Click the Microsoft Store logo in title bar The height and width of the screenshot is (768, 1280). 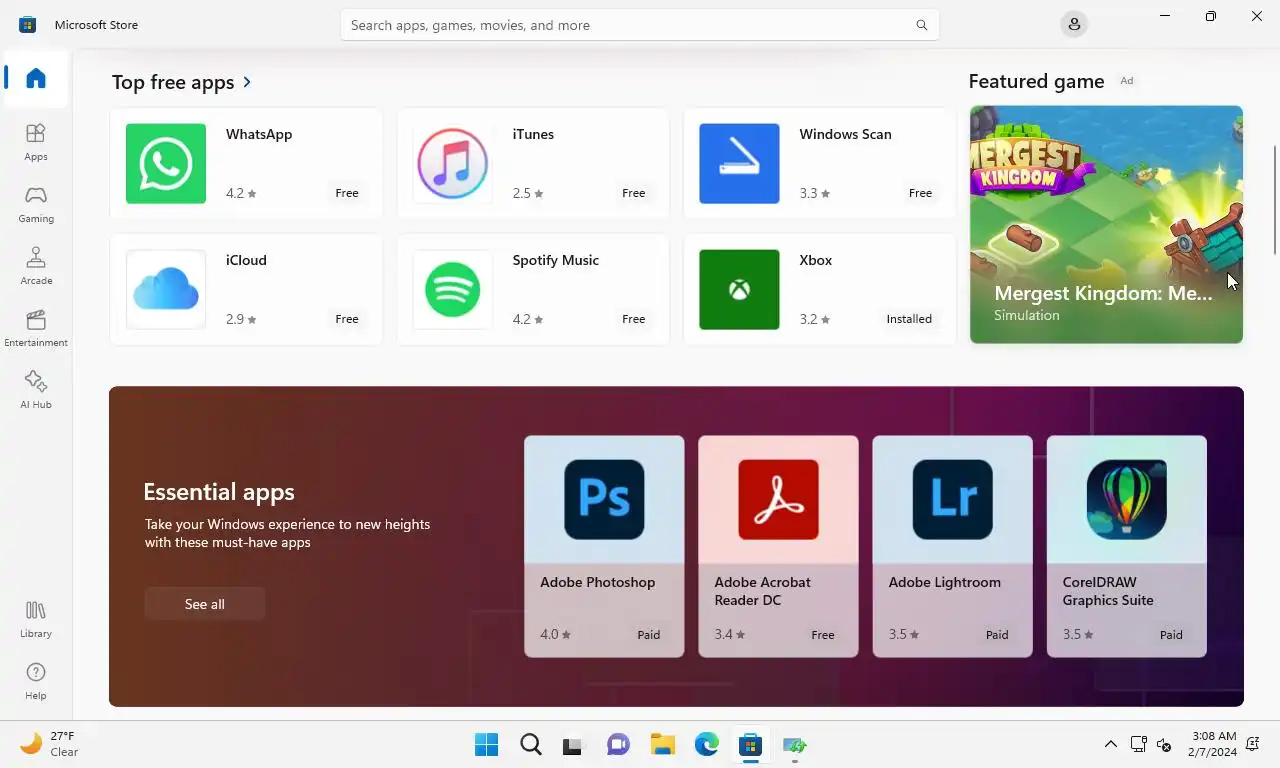pos(28,24)
